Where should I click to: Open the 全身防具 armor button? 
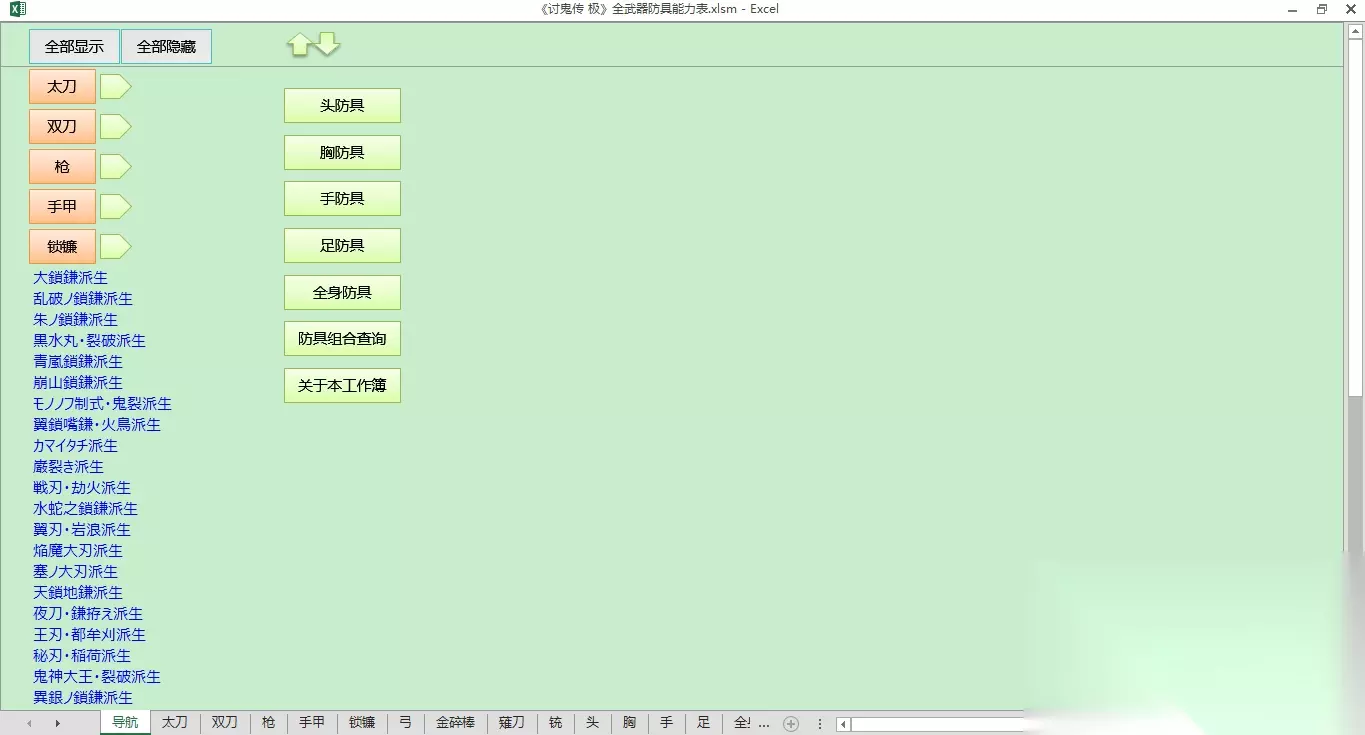(342, 292)
